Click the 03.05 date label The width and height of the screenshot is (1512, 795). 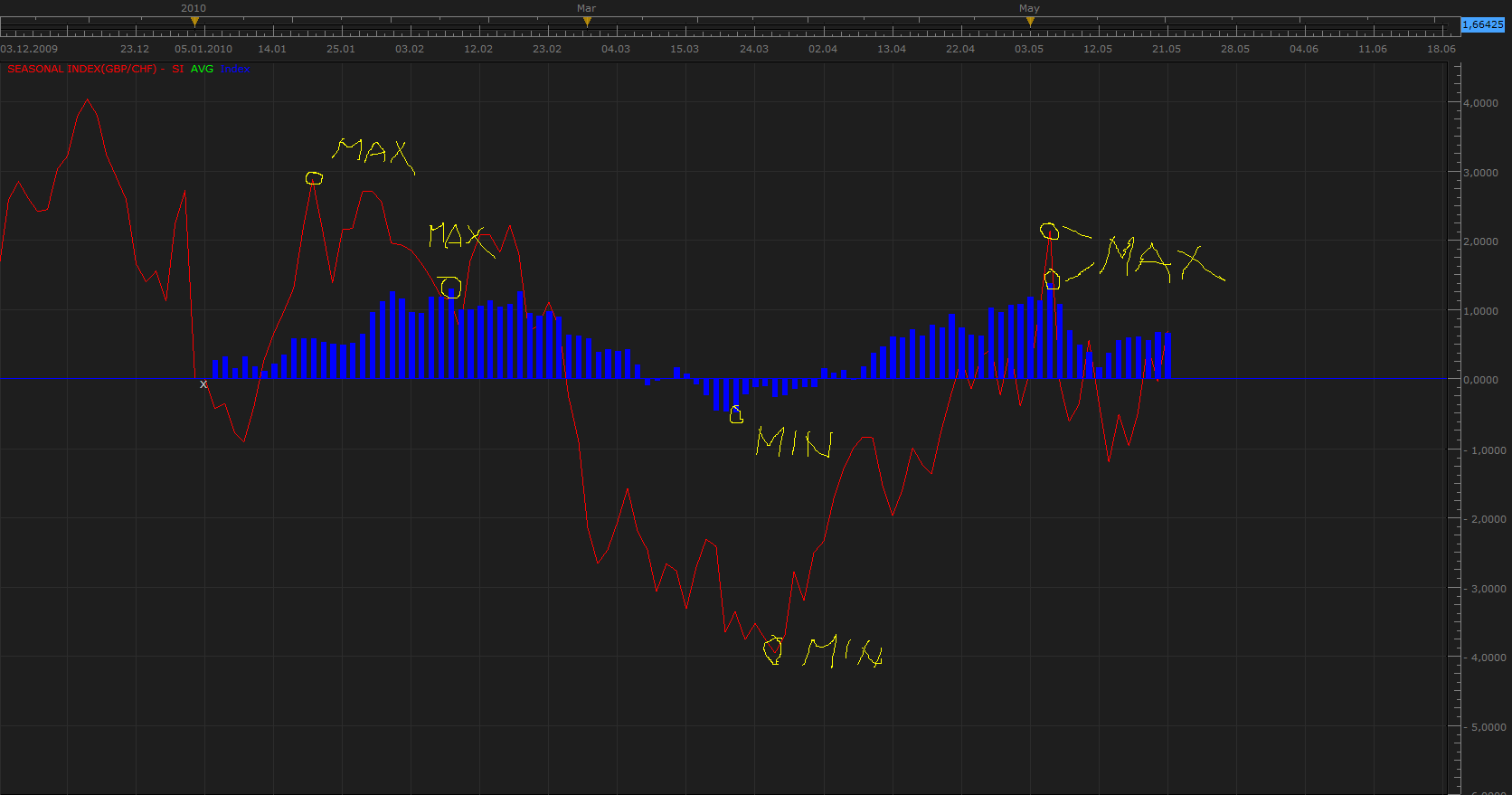pos(1029,49)
